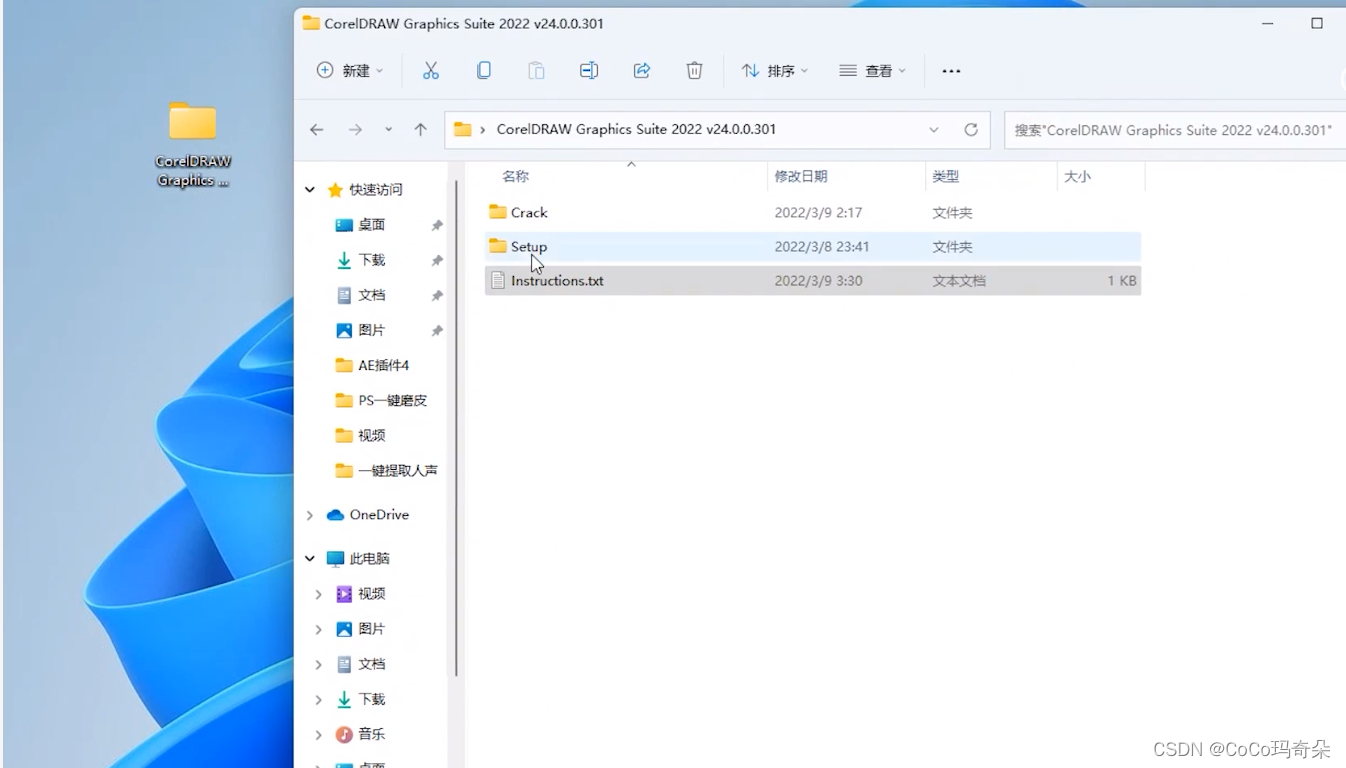
Task: Expand 音乐 under 此电脑
Action: pos(319,734)
